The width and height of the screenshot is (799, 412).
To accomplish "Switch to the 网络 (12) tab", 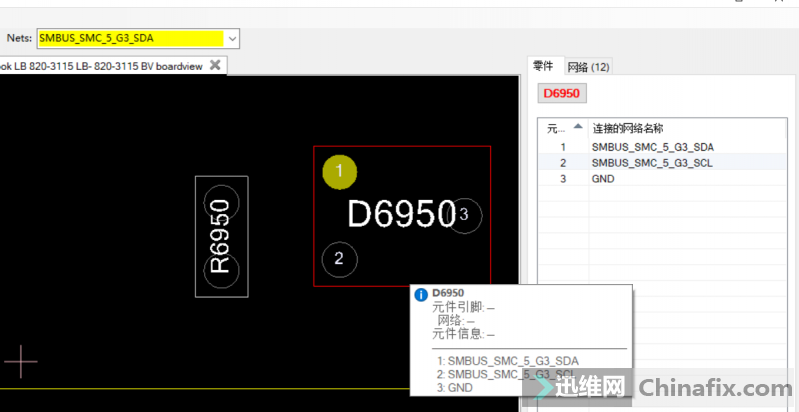I will pyautogui.click(x=588, y=67).
